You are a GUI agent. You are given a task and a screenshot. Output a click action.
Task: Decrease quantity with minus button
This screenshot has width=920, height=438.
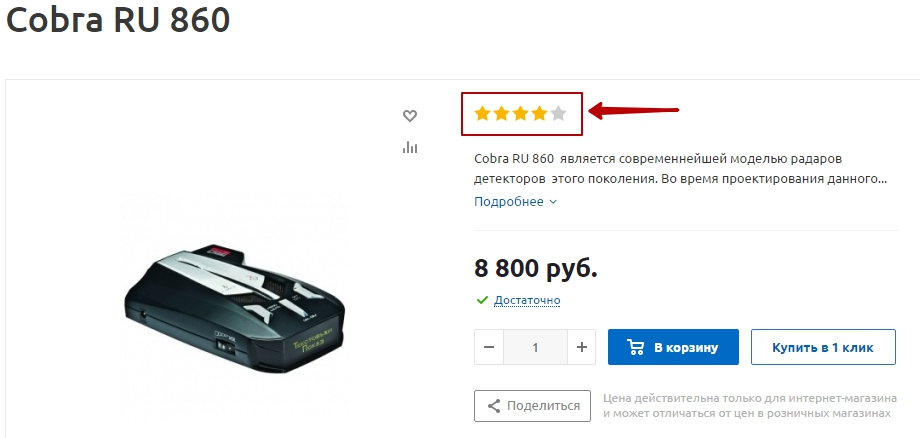click(489, 347)
